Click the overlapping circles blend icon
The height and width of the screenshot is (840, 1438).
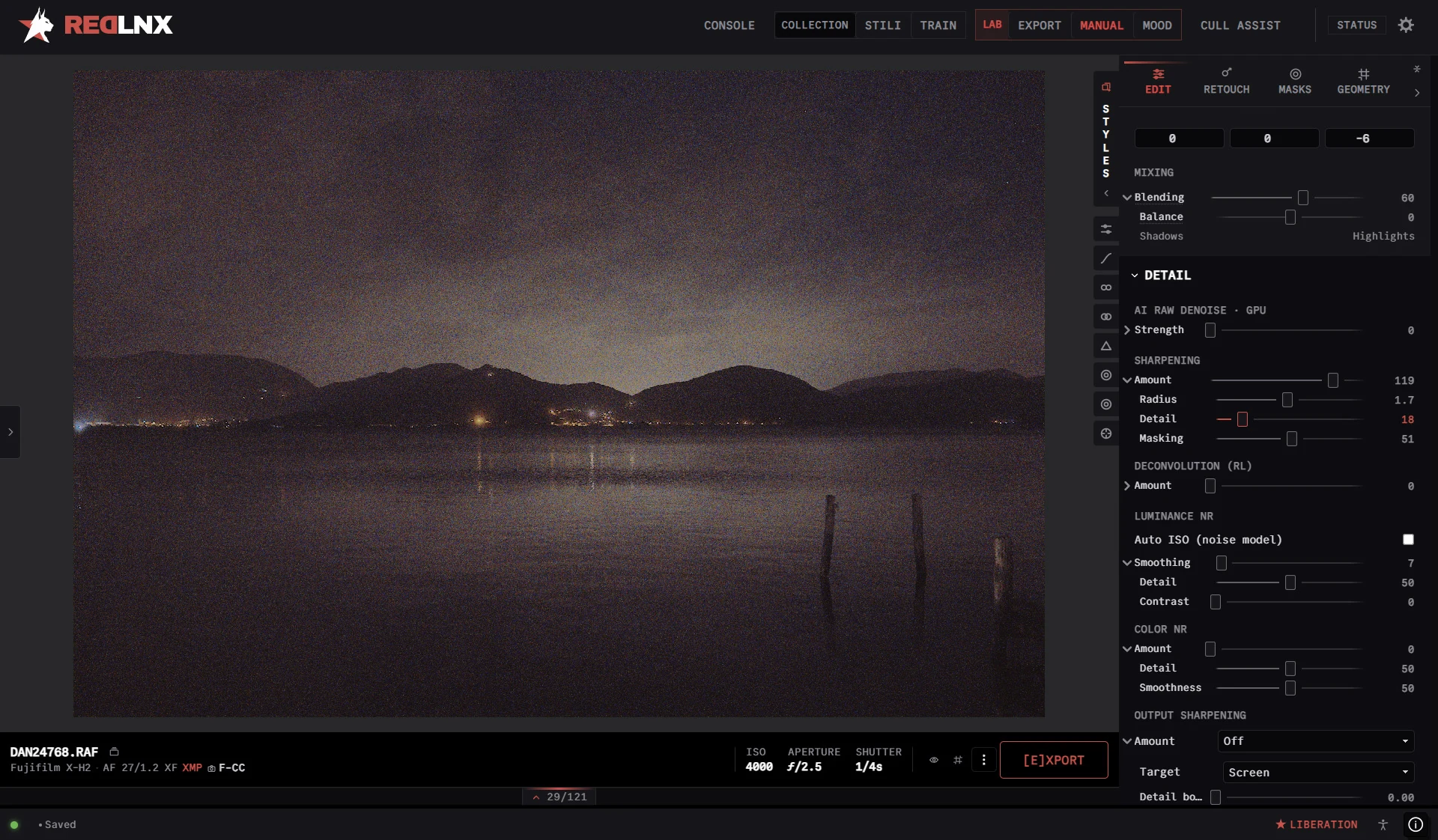point(1105,317)
